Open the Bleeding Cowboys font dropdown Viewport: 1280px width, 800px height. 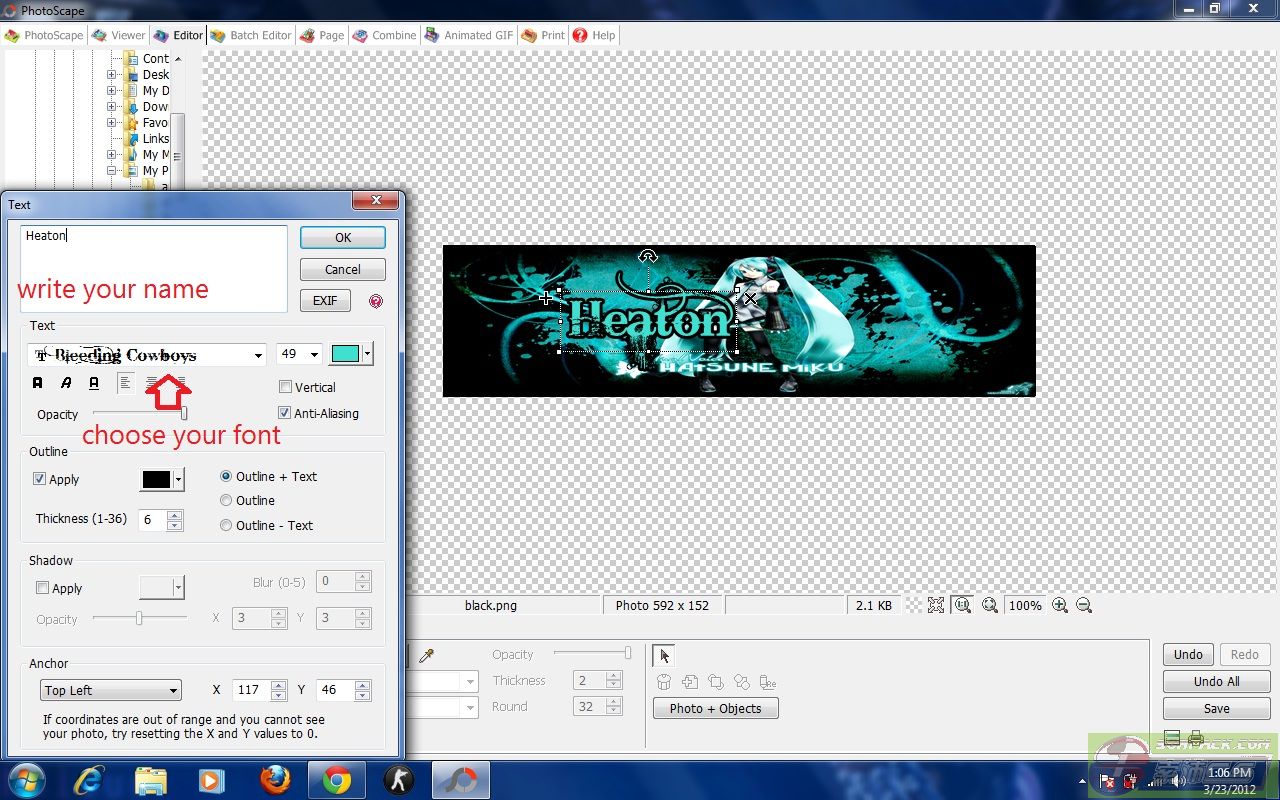(x=258, y=355)
